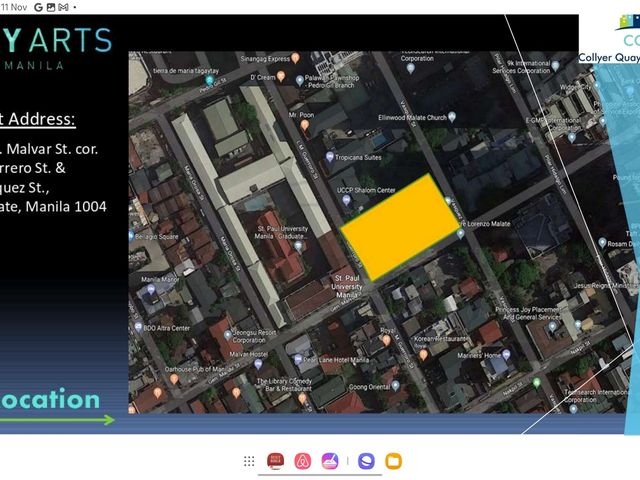Click the date '11 Nov' in status bar
The width and height of the screenshot is (640, 480).
(14, 7)
